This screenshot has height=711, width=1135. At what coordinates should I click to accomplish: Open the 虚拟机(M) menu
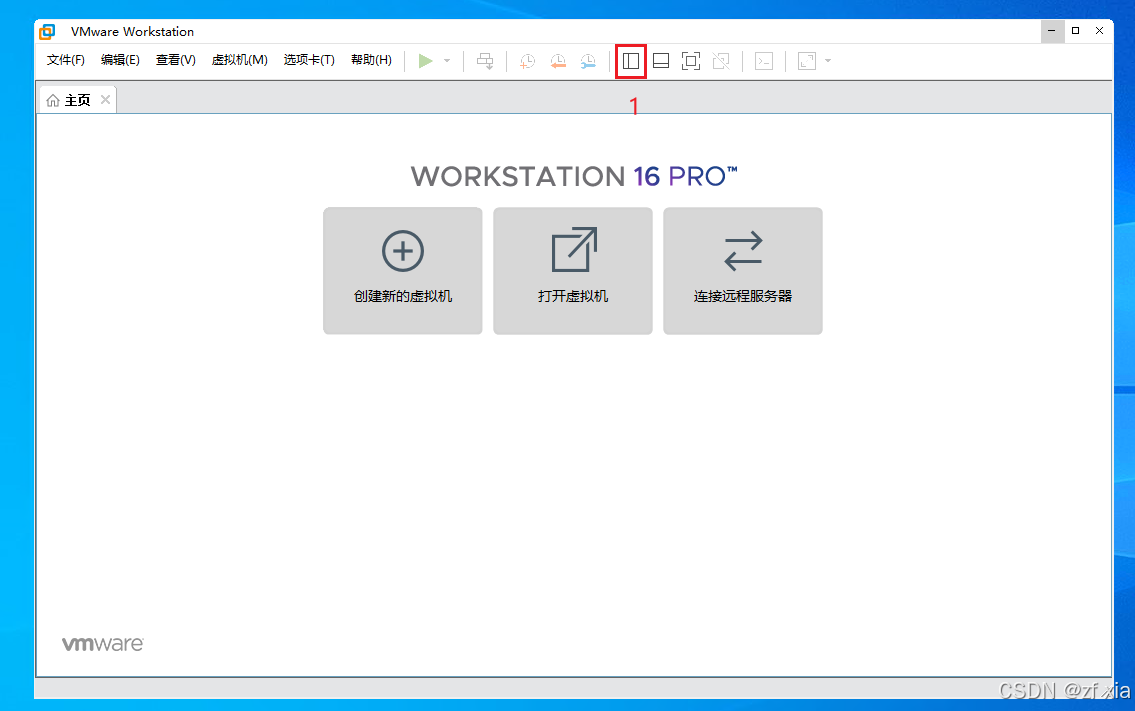(239, 60)
